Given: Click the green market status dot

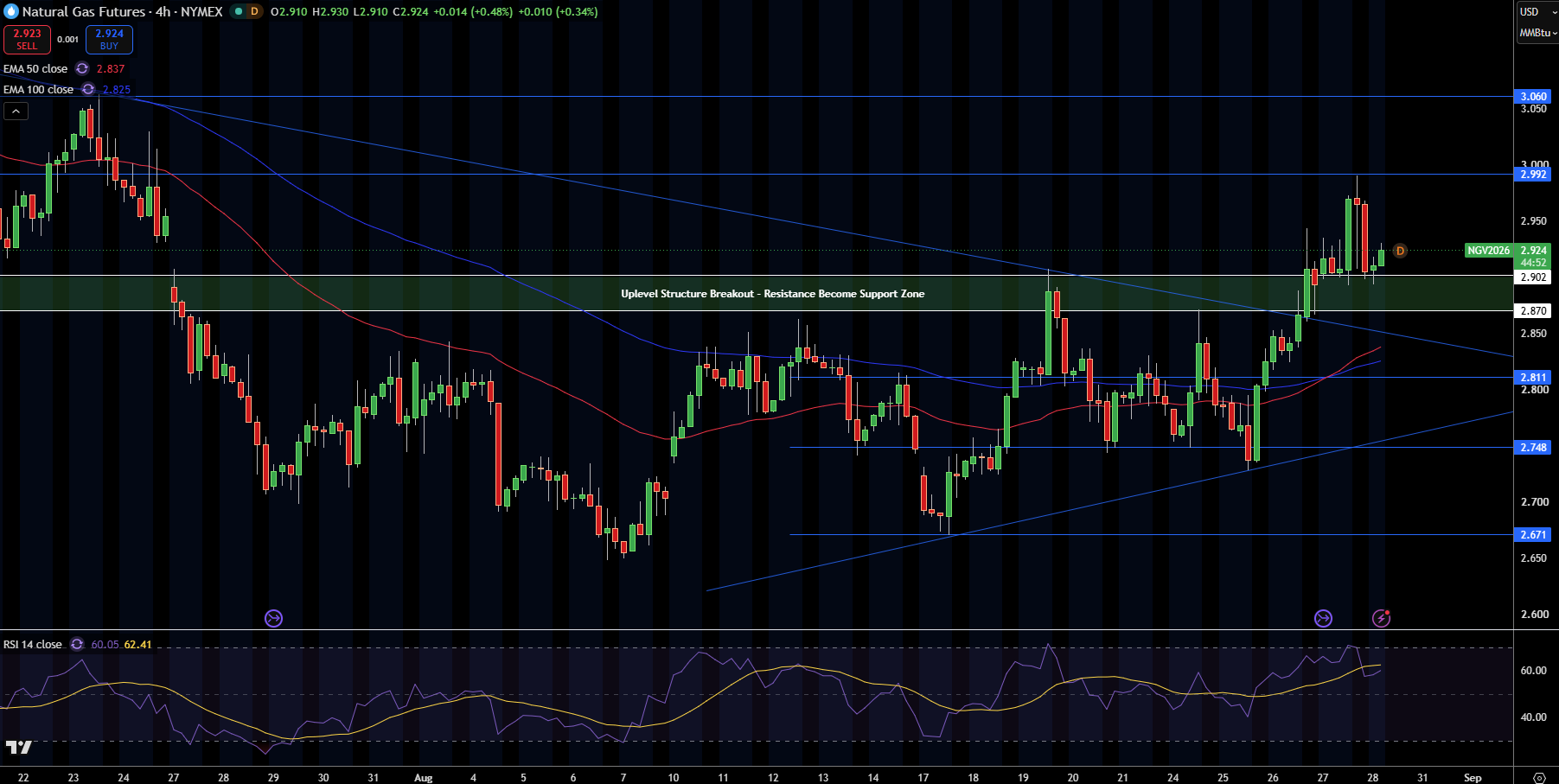Looking at the screenshot, I should click(x=239, y=11).
